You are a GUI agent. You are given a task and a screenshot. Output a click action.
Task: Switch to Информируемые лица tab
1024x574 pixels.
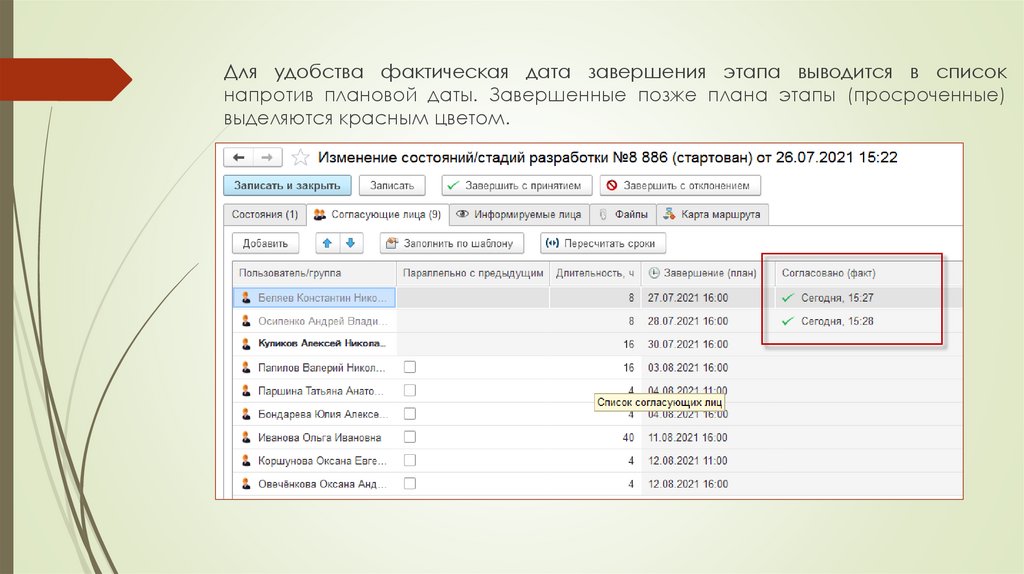pos(518,214)
